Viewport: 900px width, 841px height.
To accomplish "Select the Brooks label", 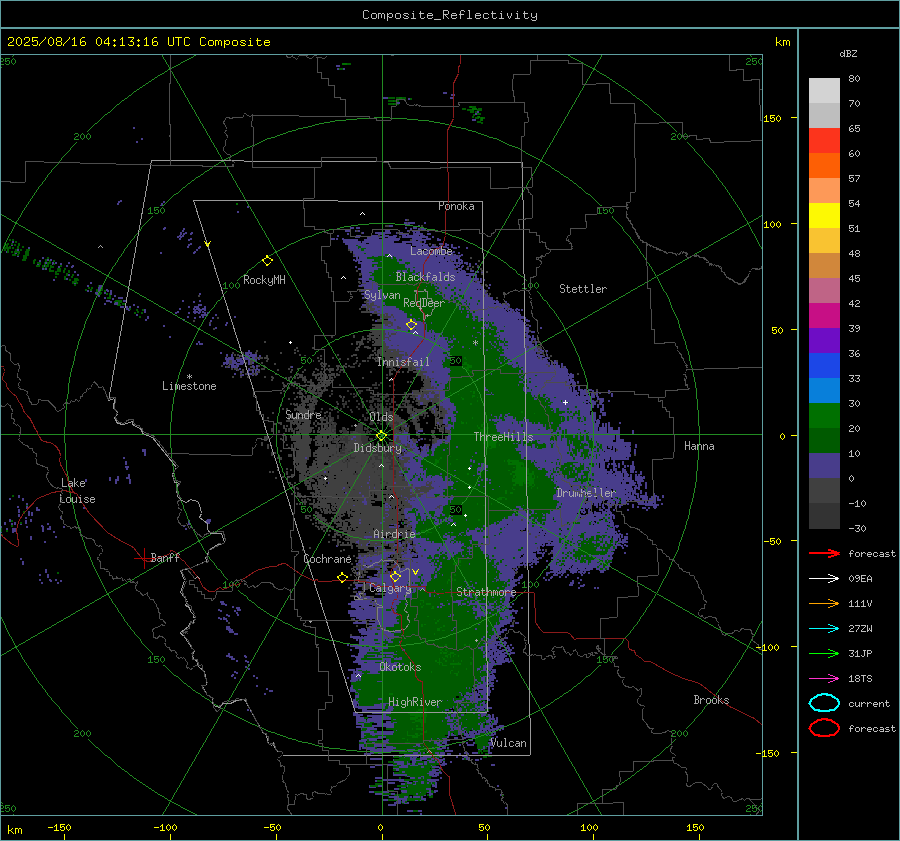I will coord(711,700).
